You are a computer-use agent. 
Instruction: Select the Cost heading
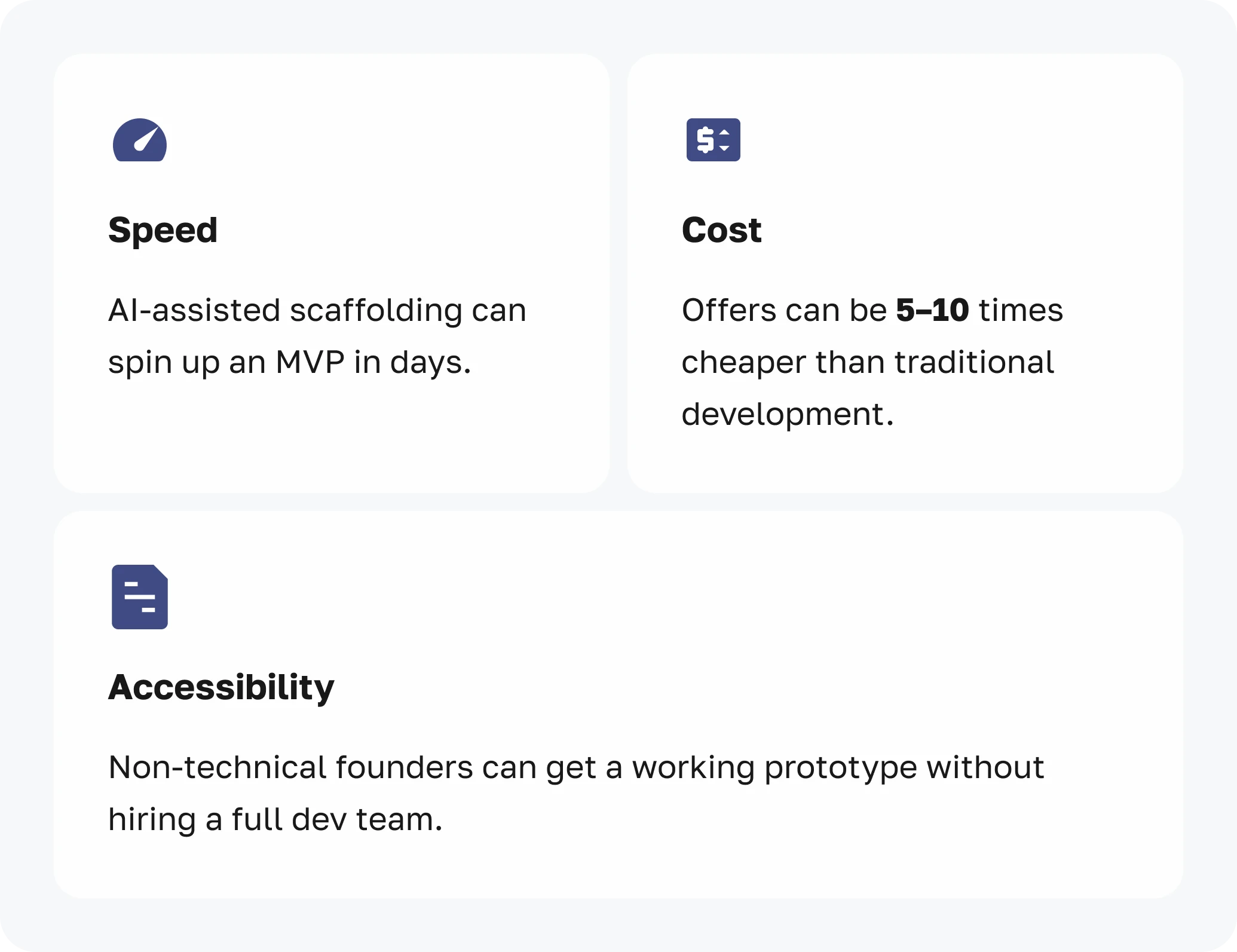coord(721,230)
